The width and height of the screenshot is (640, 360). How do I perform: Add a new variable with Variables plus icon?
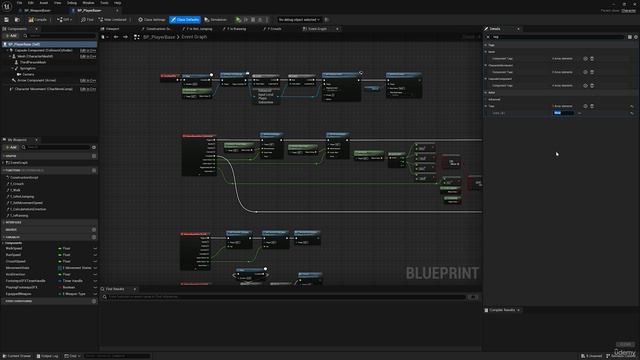[x=94, y=237]
